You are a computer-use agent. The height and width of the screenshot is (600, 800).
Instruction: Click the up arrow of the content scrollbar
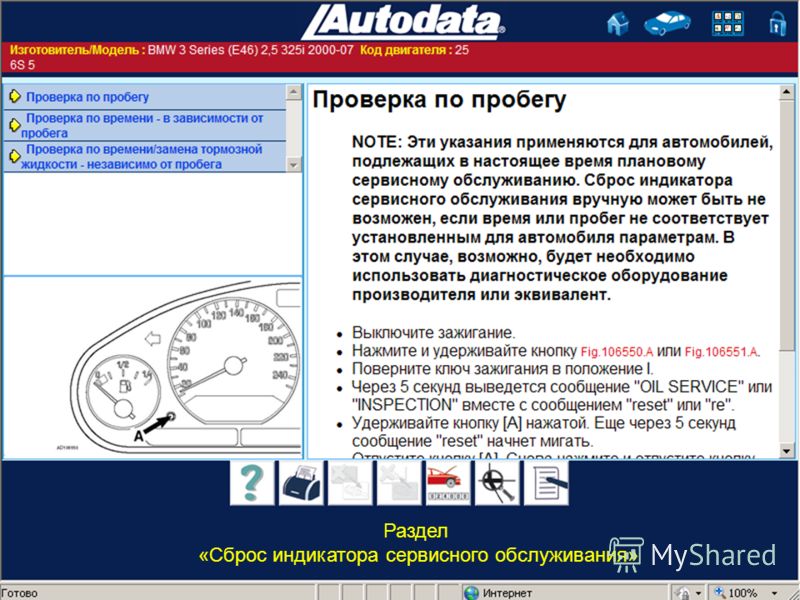click(786, 92)
